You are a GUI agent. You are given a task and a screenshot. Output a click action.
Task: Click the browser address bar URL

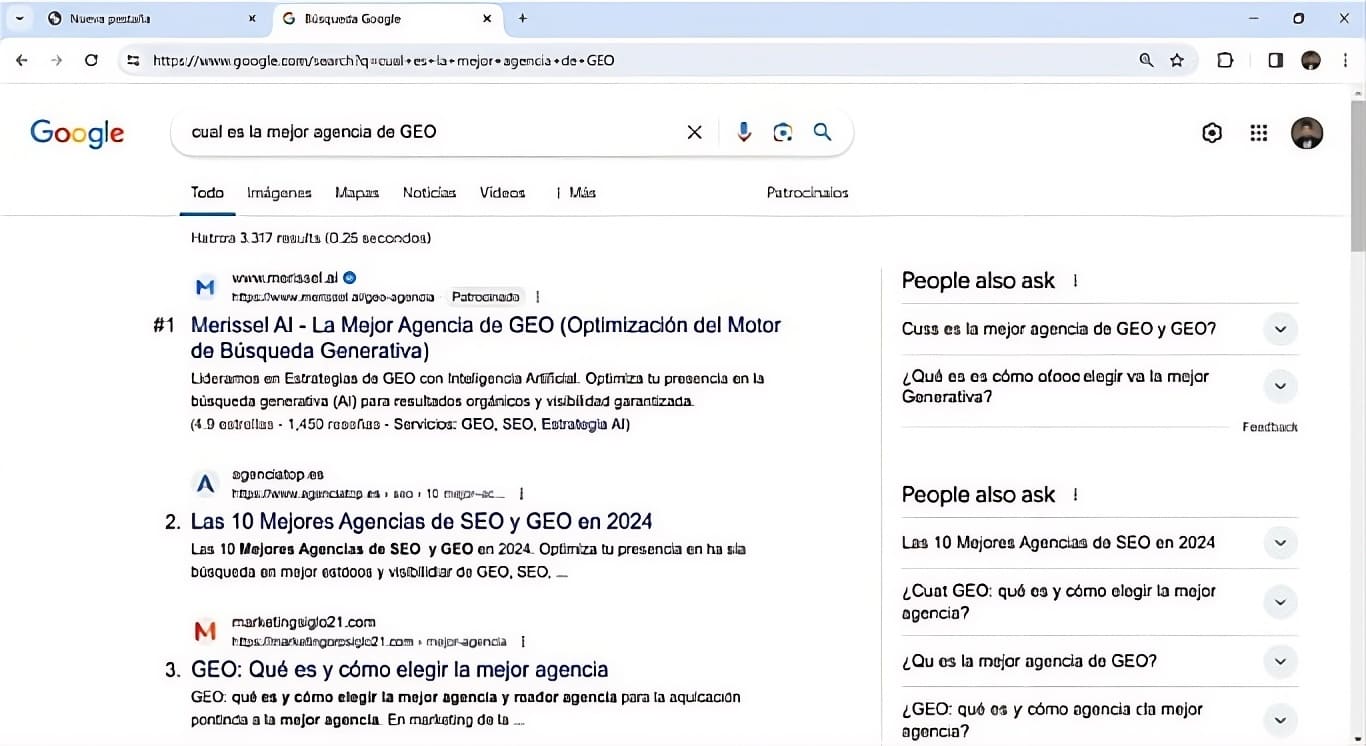click(384, 60)
